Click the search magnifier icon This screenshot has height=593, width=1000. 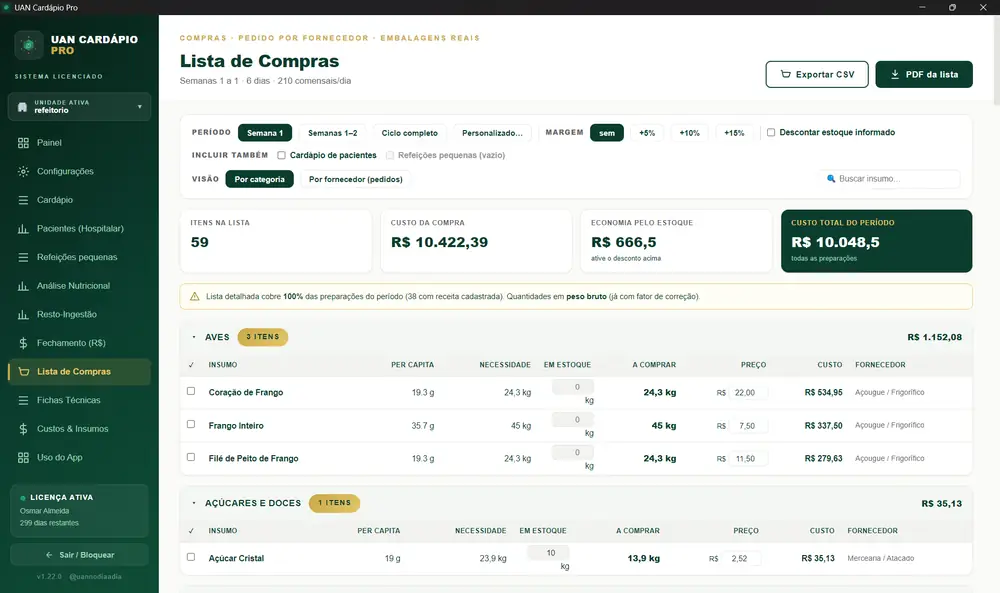[x=831, y=179]
